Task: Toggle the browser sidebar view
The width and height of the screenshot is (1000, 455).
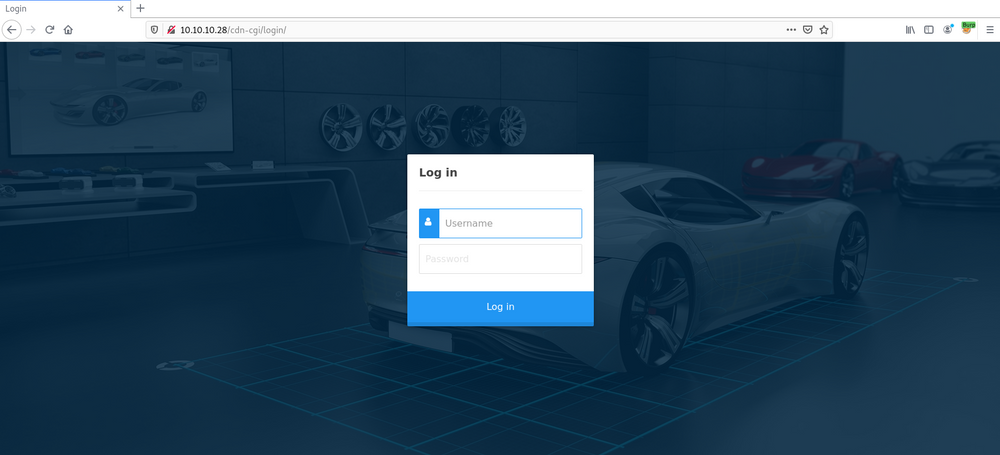Action: point(928,30)
